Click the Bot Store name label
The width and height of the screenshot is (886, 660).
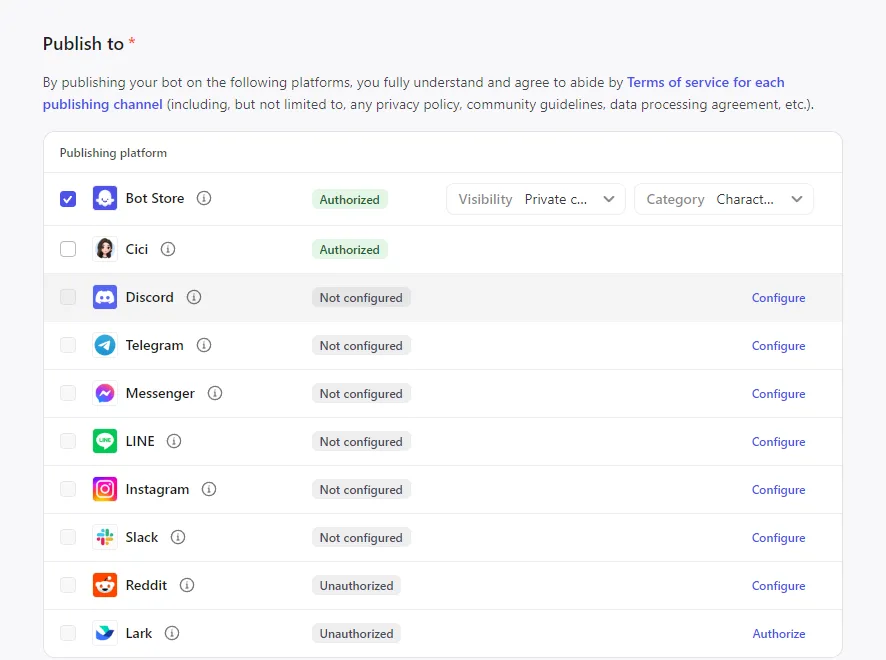click(155, 198)
